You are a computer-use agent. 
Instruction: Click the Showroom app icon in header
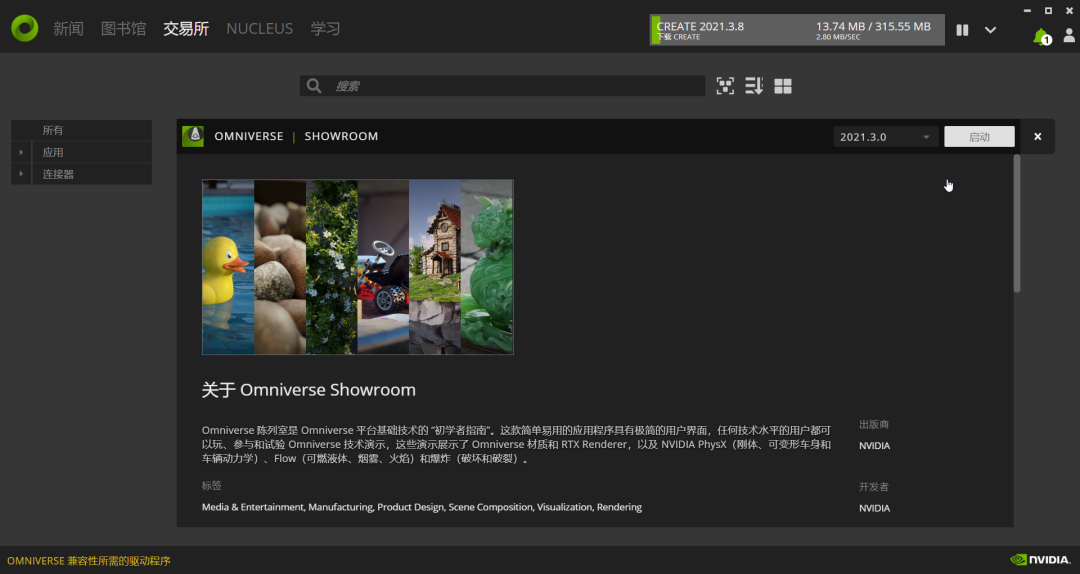click(193, 136)
